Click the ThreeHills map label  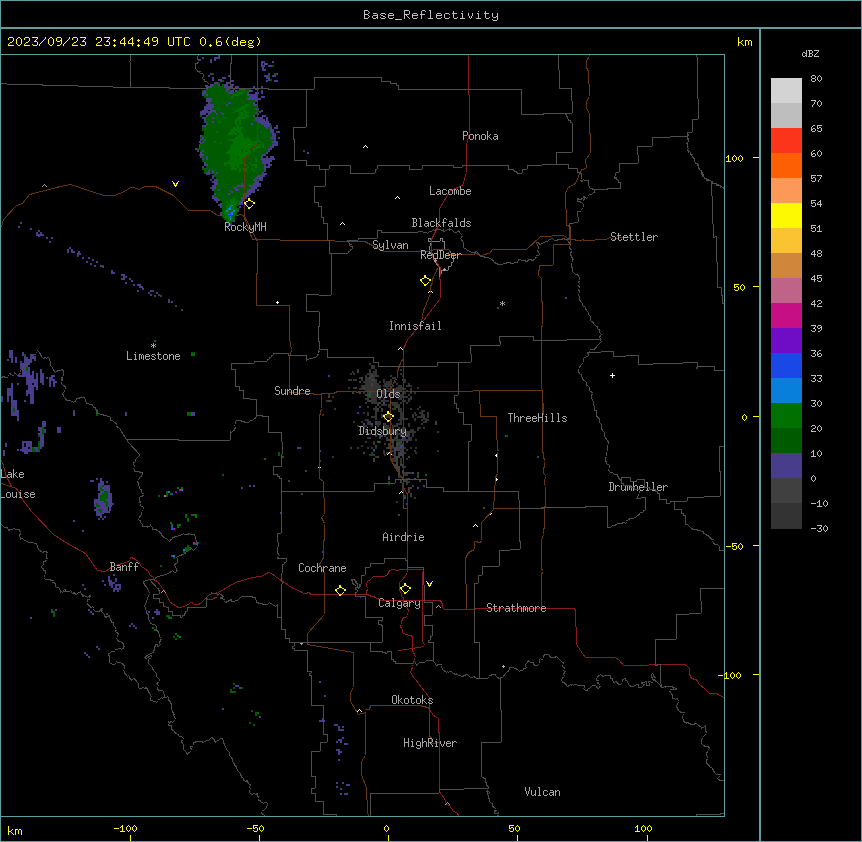pos(537,418)
